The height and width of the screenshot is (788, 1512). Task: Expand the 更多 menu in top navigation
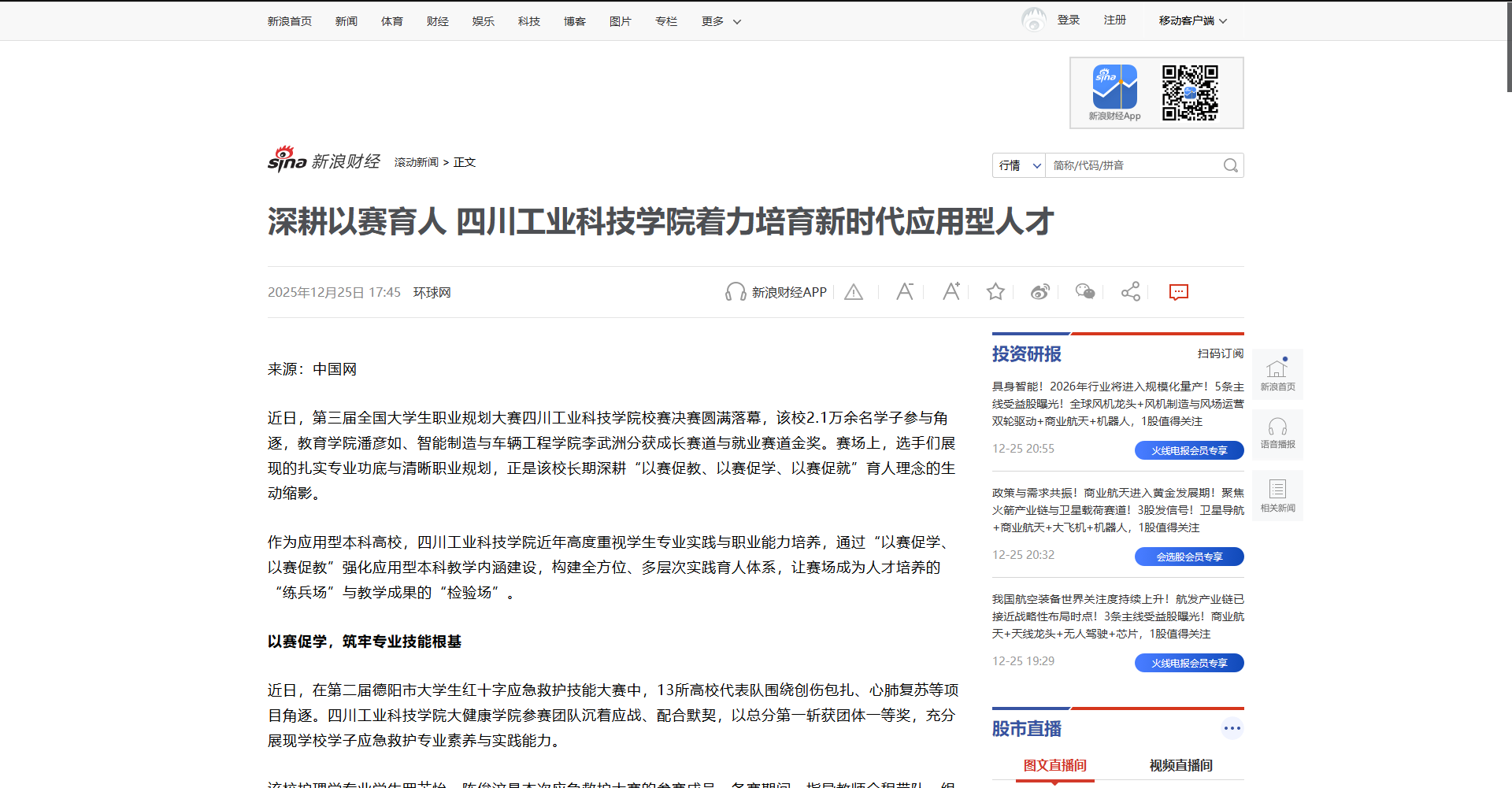(721, 21)
